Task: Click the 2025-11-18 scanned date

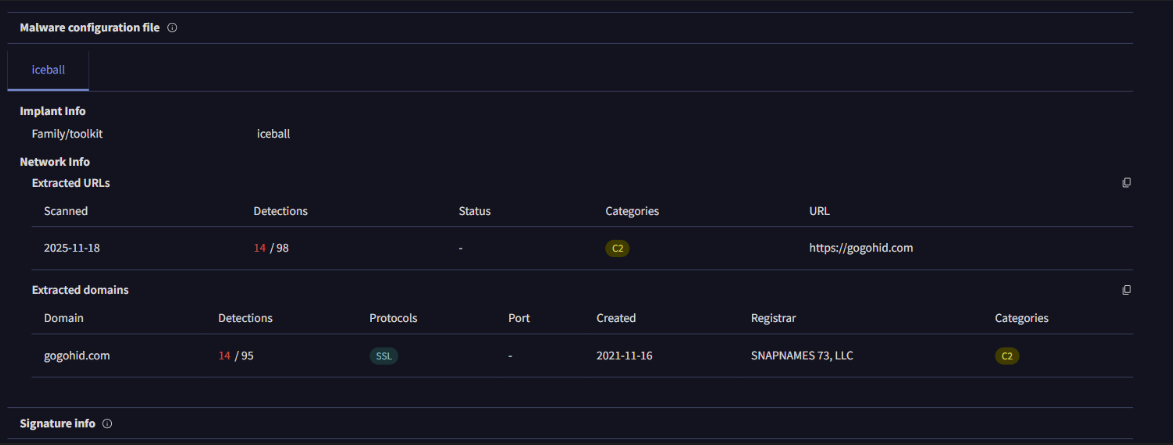Action: 73,248
